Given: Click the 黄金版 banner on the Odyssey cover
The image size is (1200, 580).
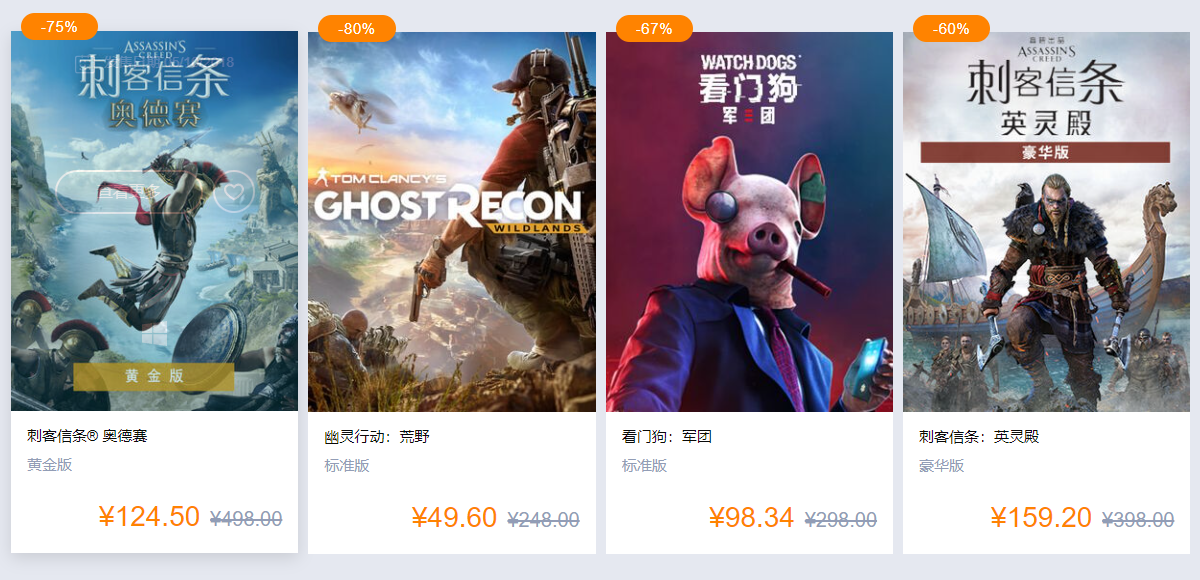Looking at the screenshot, I should click(154, 376).
